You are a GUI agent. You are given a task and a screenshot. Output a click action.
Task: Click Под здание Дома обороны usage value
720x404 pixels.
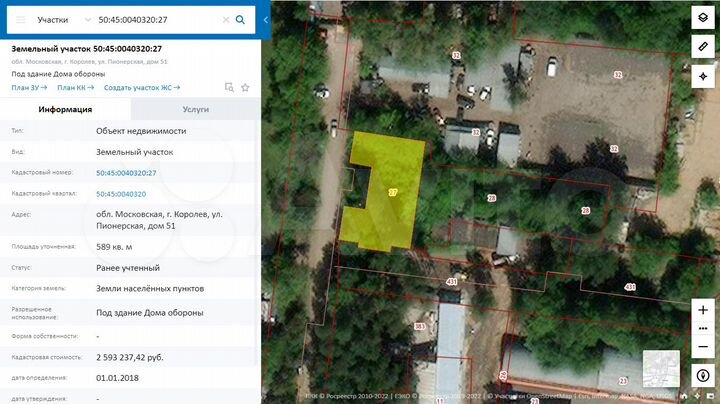coord(149,313)
